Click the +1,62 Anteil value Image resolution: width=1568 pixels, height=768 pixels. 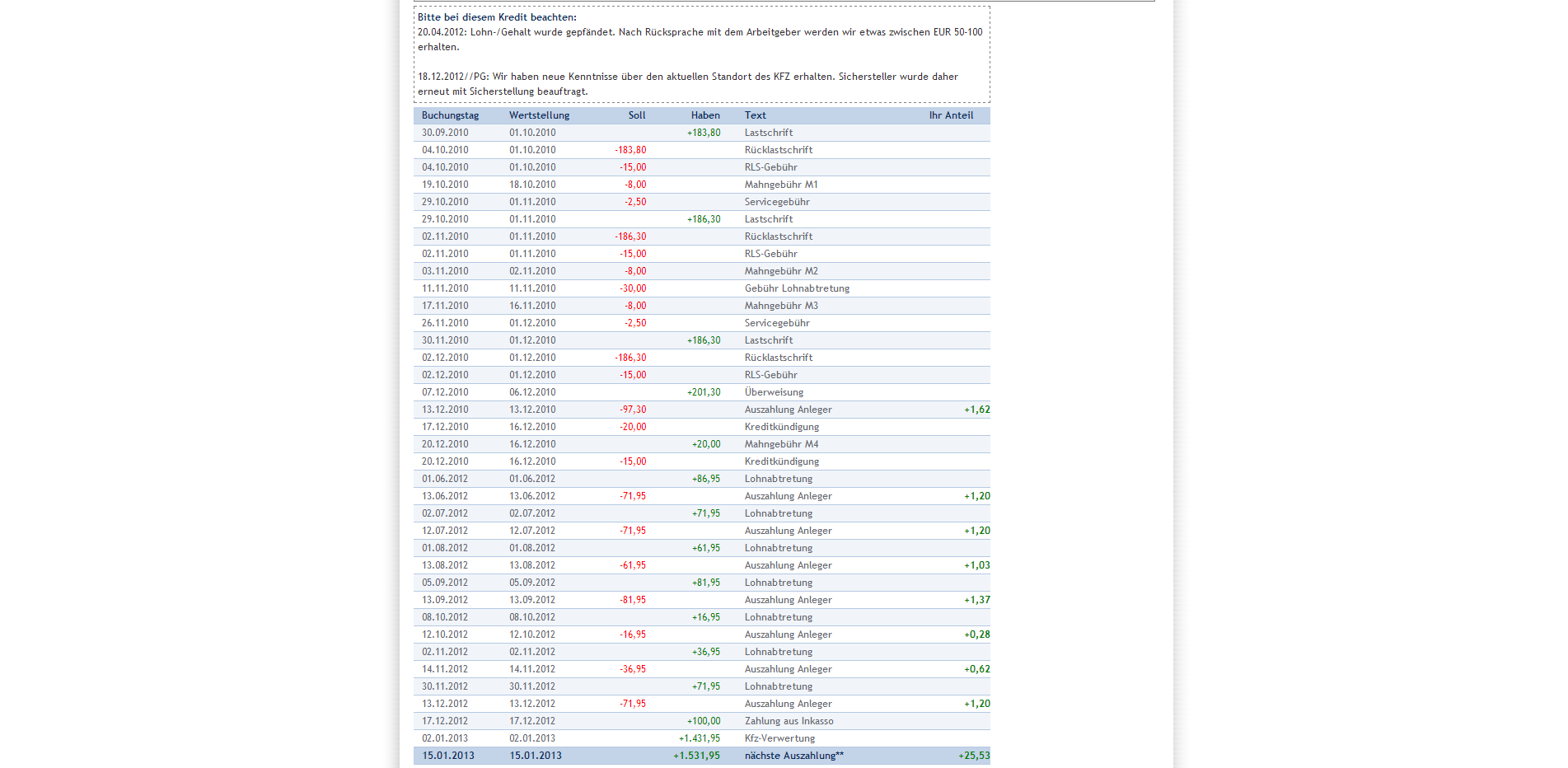click(976, 410)
